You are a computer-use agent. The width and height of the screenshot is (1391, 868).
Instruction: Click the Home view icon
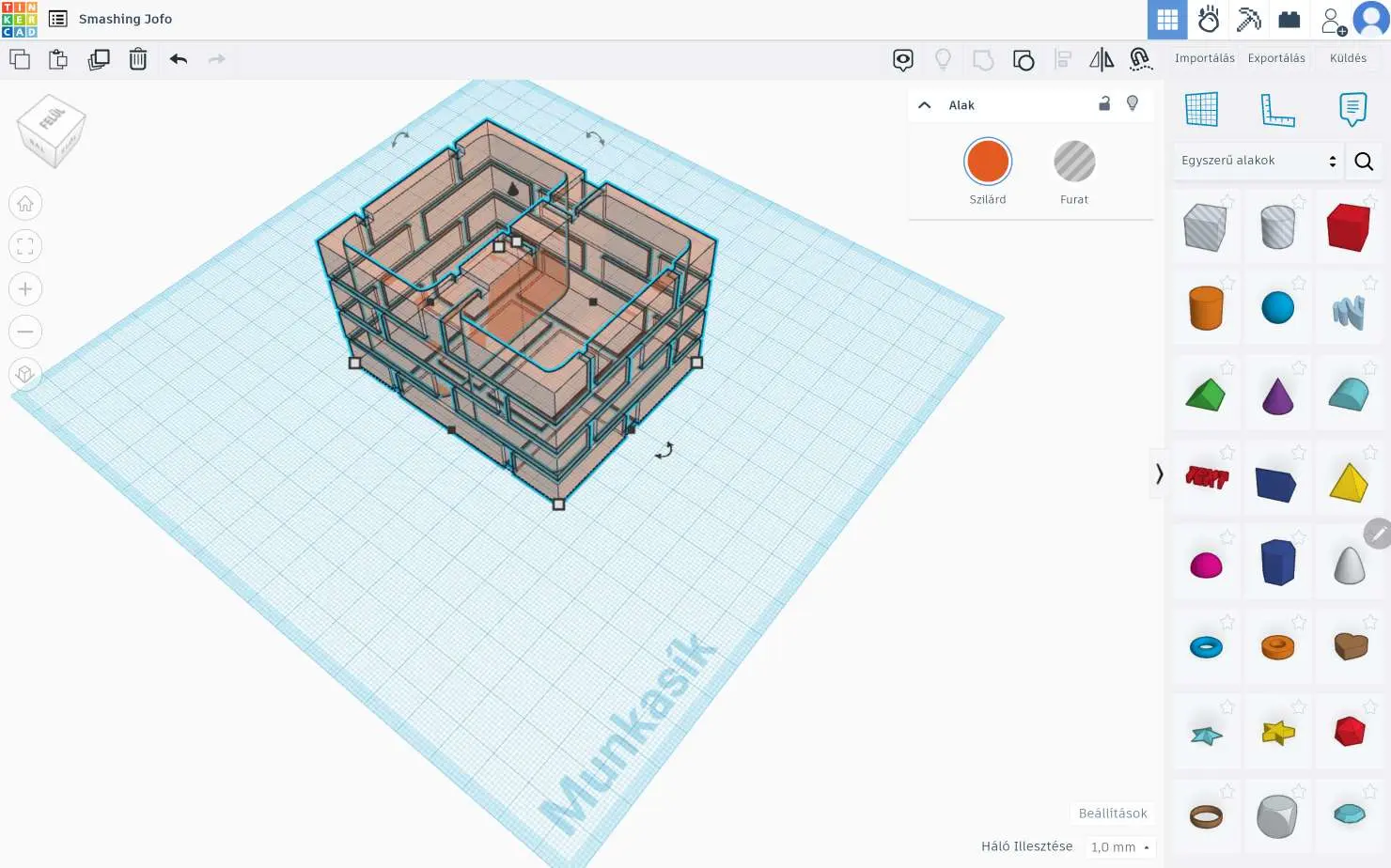tap(25, 203)
